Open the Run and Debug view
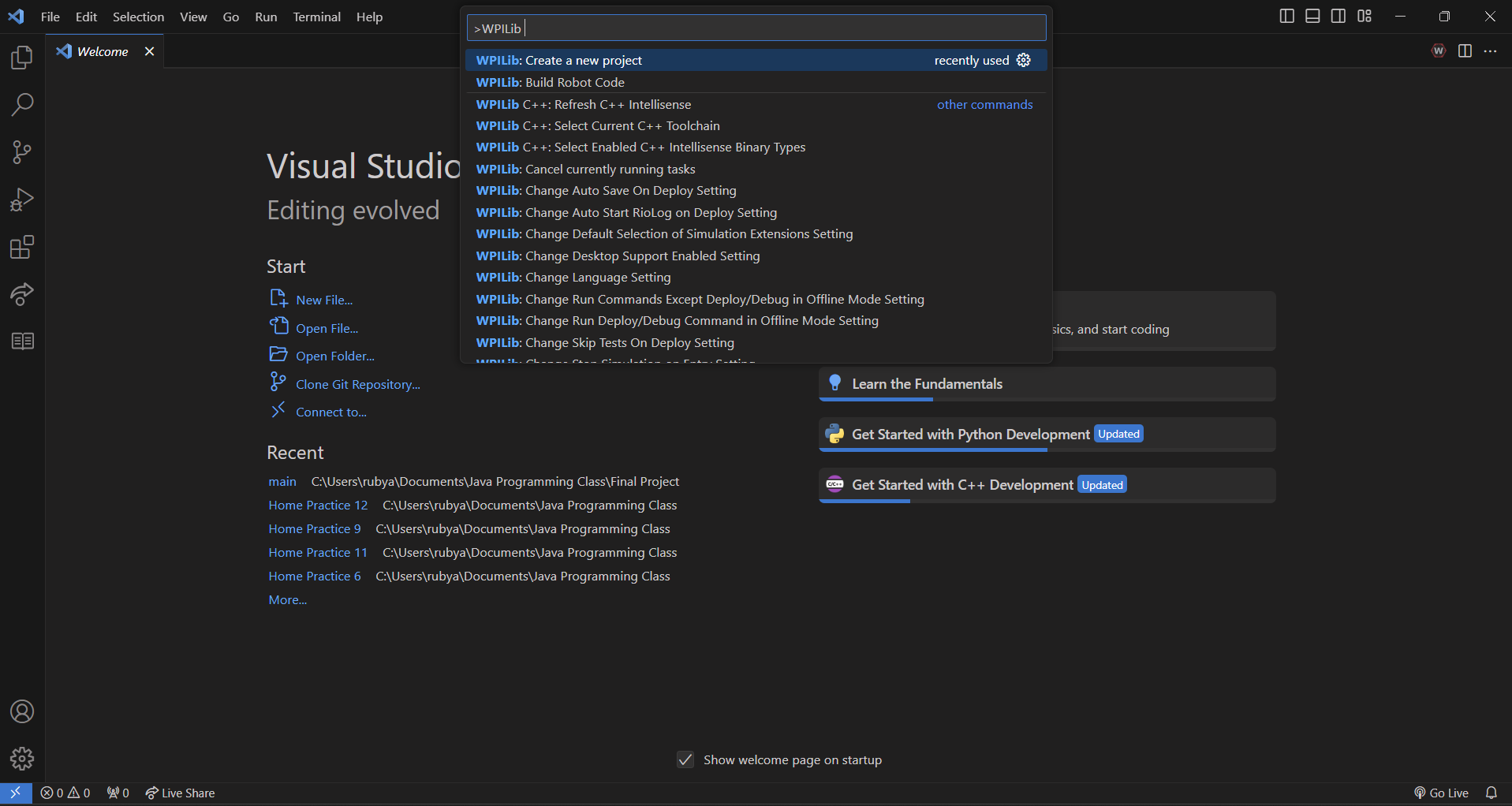Screen dimensions: 1512x806 coord(22,200)
